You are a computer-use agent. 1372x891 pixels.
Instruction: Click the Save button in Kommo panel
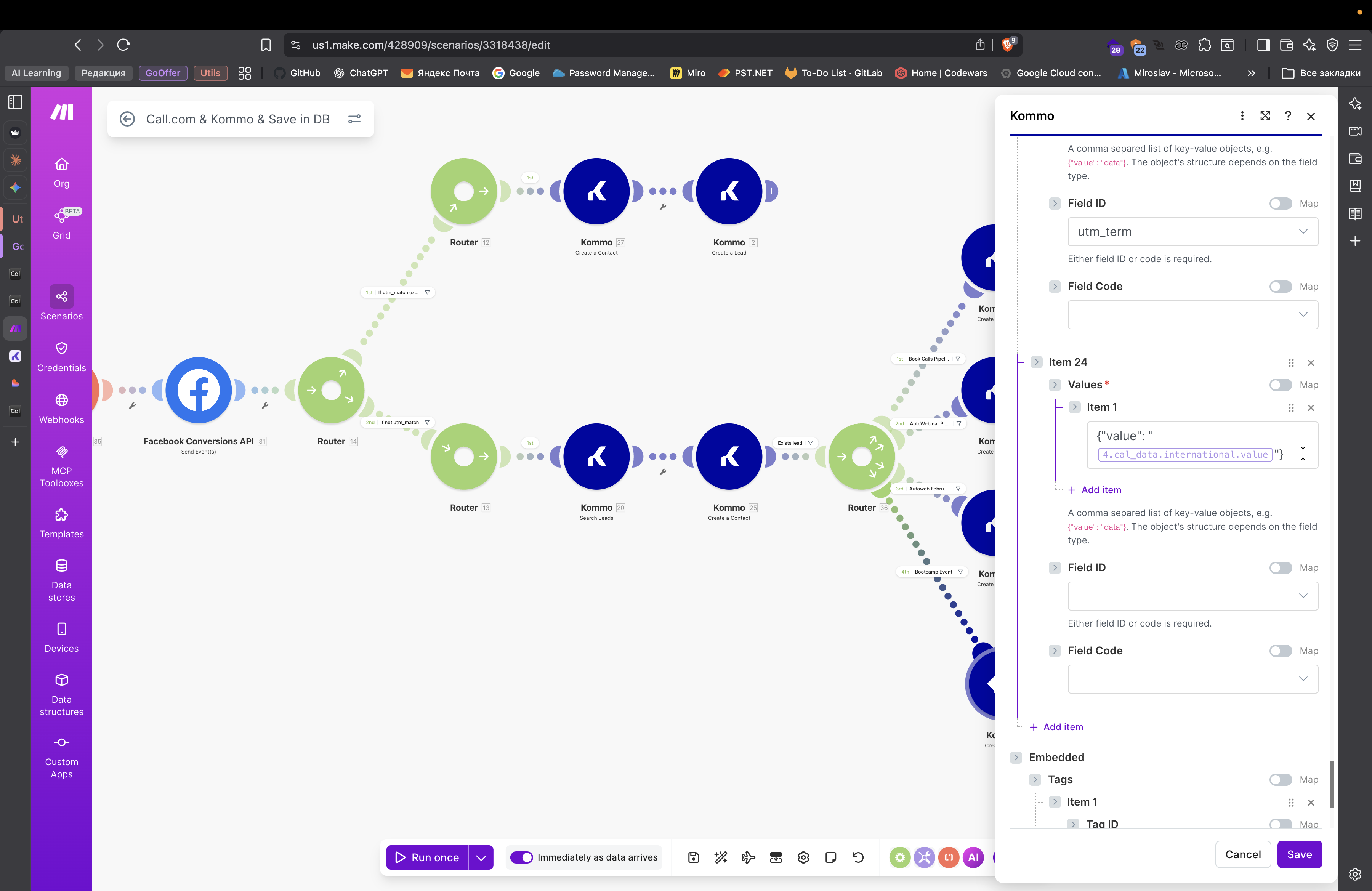click(1299, 854)
